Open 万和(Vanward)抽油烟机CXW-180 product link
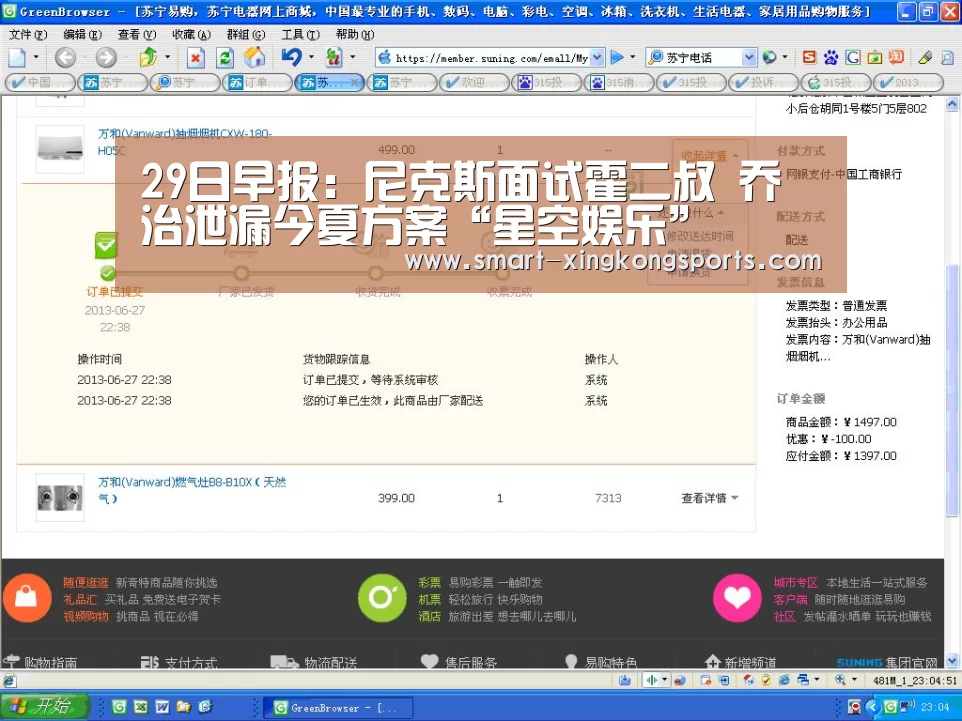The width and height of the screenshot is (962, 721). tap(185, 142)
